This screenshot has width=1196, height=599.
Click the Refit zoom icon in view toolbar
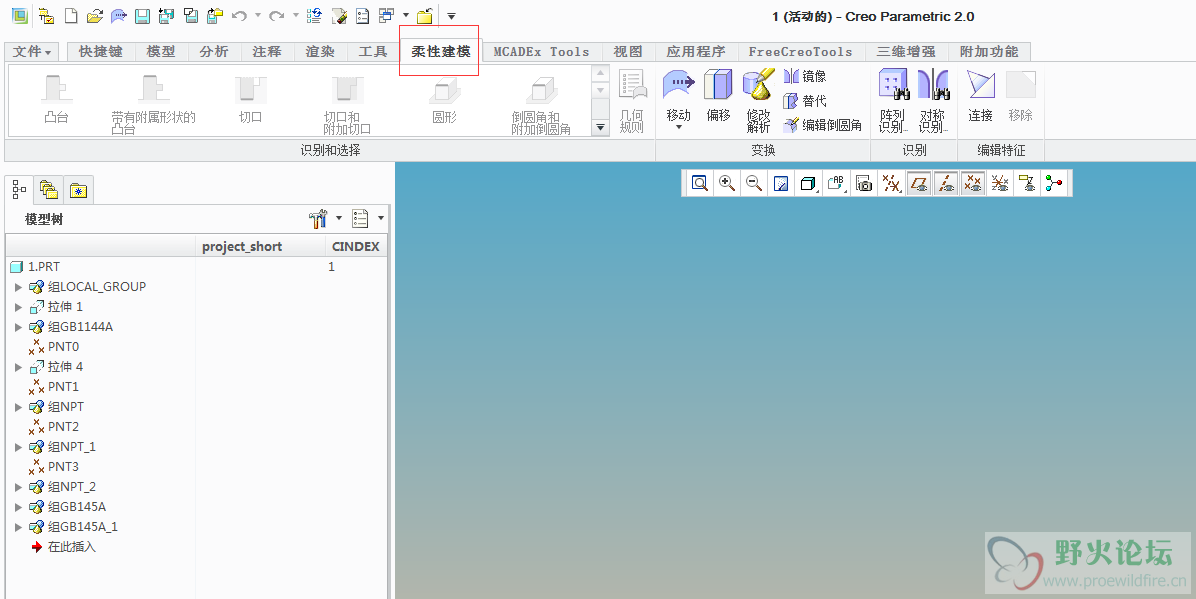[699, 183]
